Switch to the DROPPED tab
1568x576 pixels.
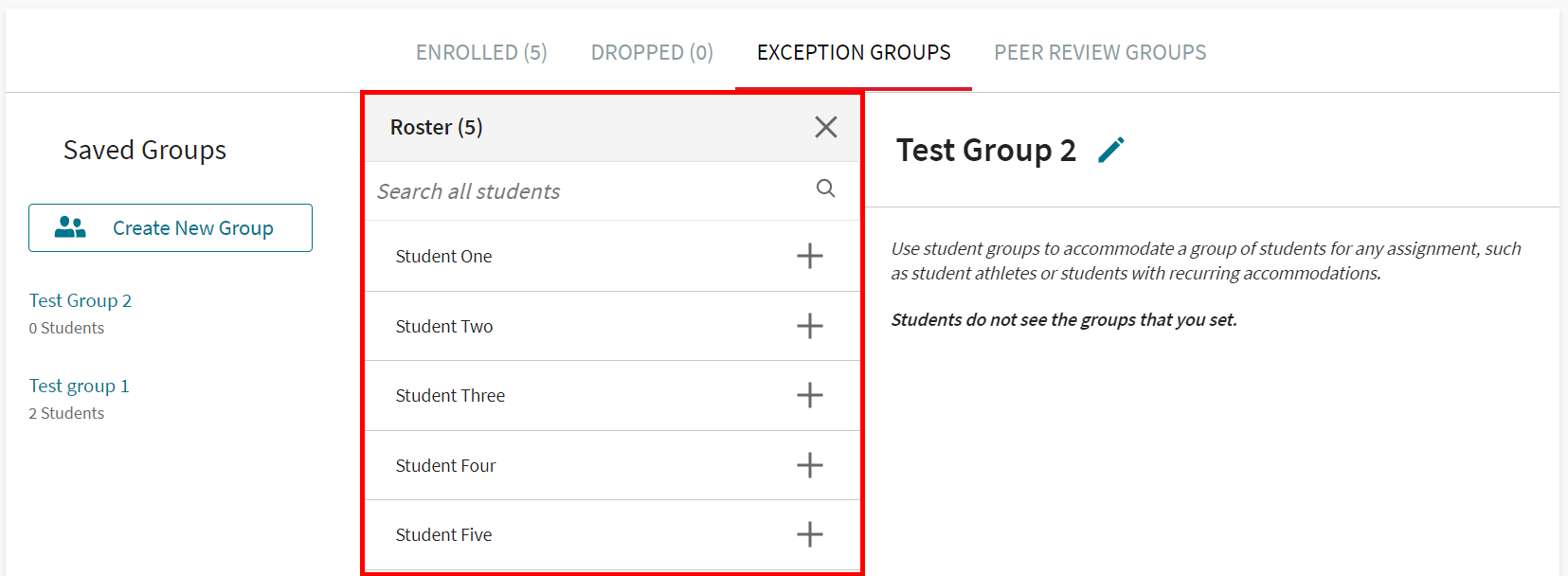(652, 52)
